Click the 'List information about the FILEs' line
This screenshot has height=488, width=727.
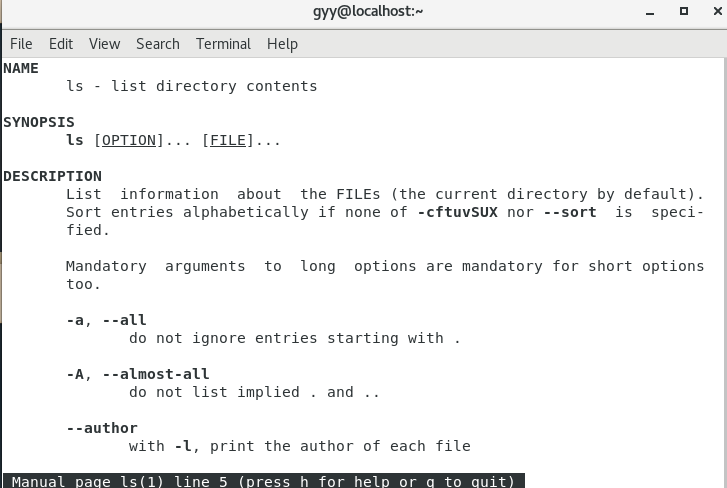tap(385, 194)
